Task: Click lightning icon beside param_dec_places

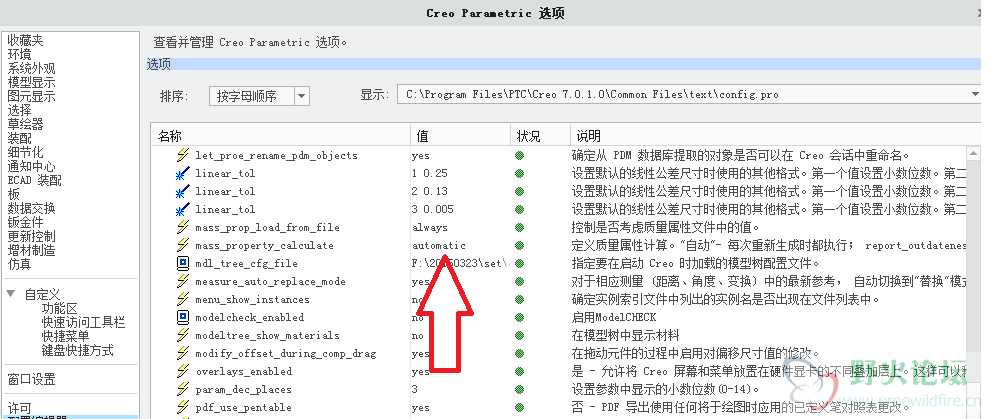Action: click(x=183, y=389)
